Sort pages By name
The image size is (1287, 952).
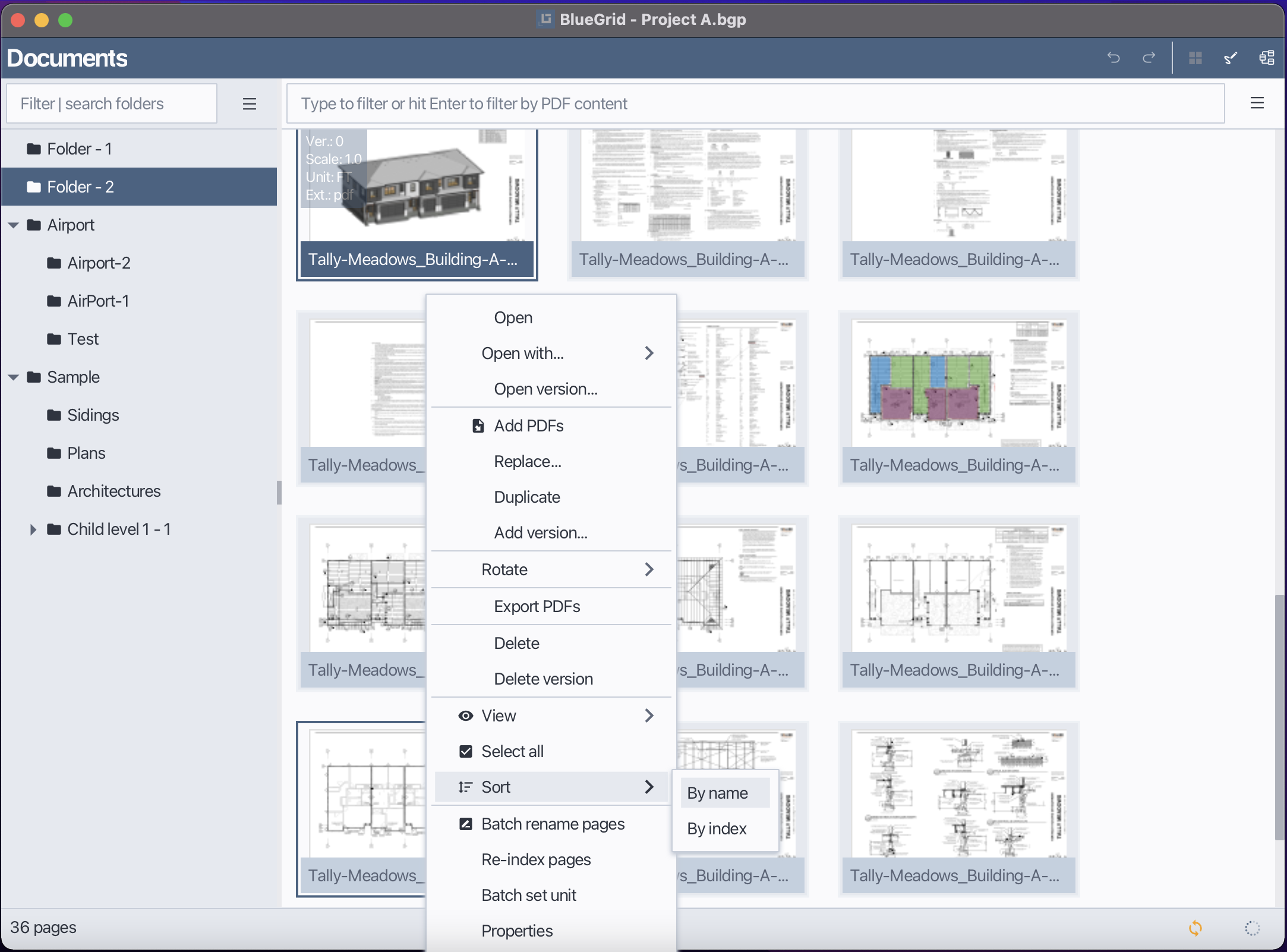point(717,793)
